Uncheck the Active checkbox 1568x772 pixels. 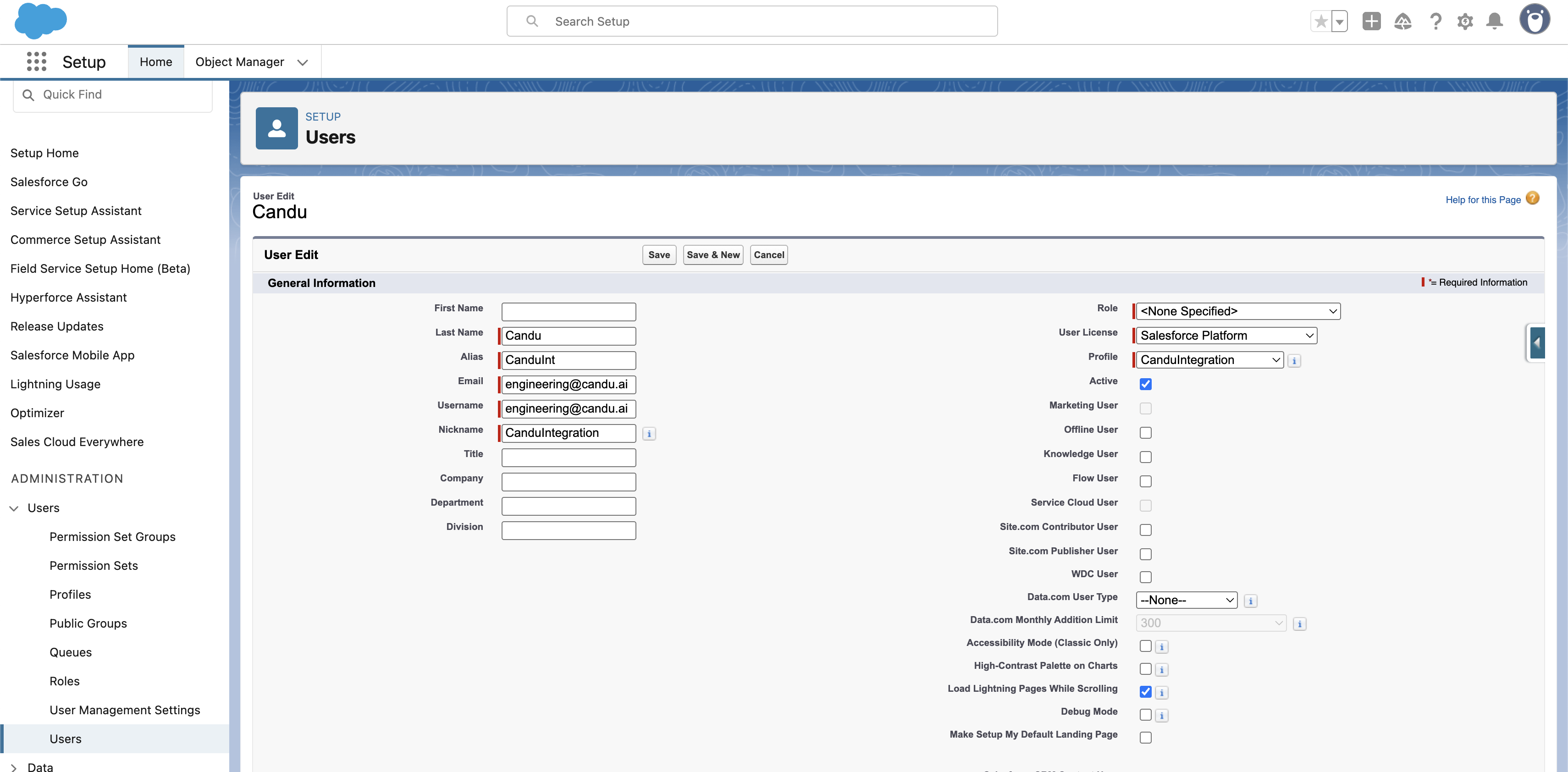pos(1145,384)
